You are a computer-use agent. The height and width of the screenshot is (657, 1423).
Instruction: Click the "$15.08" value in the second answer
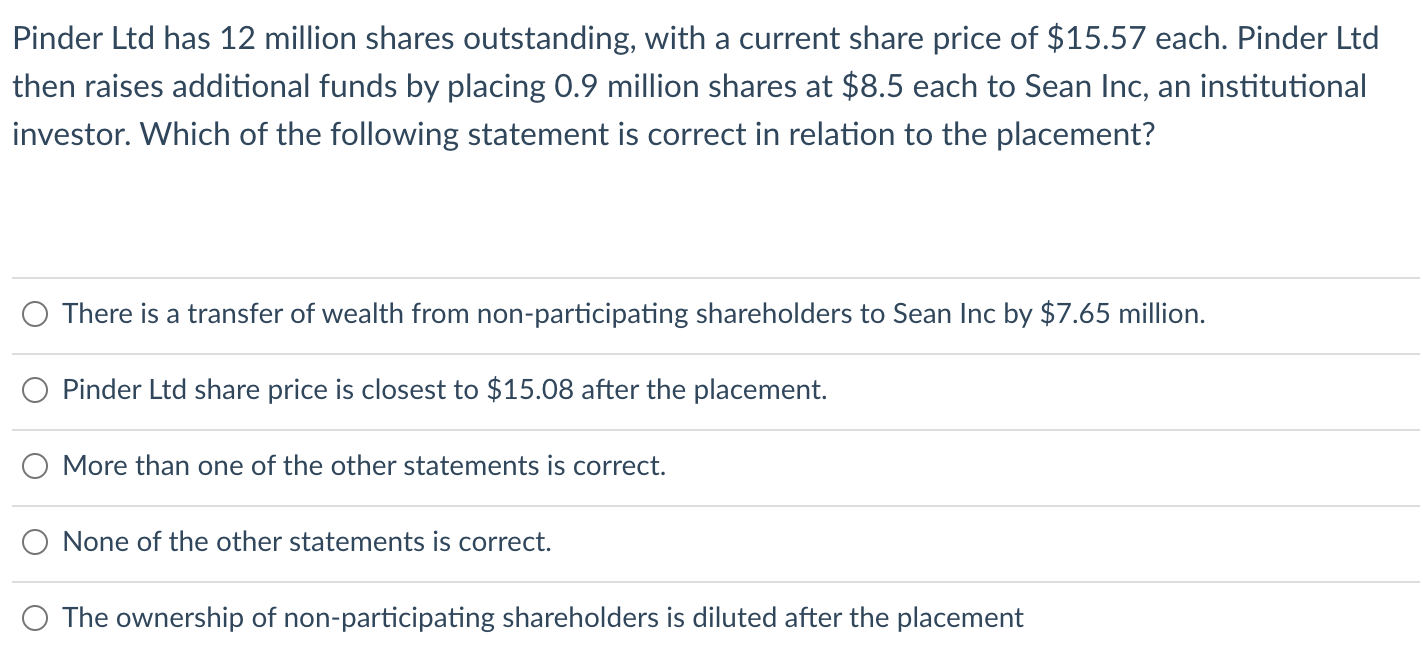pos(530,390)
